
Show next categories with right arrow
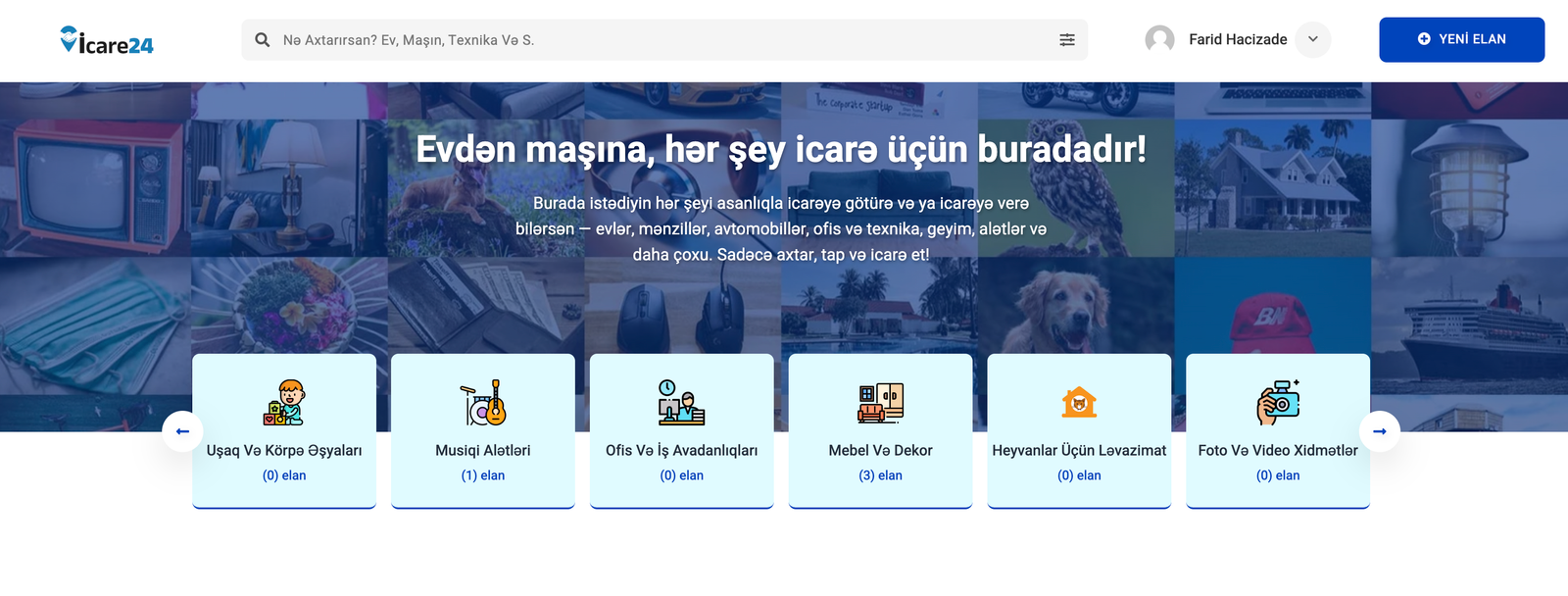pos(1380,431)
